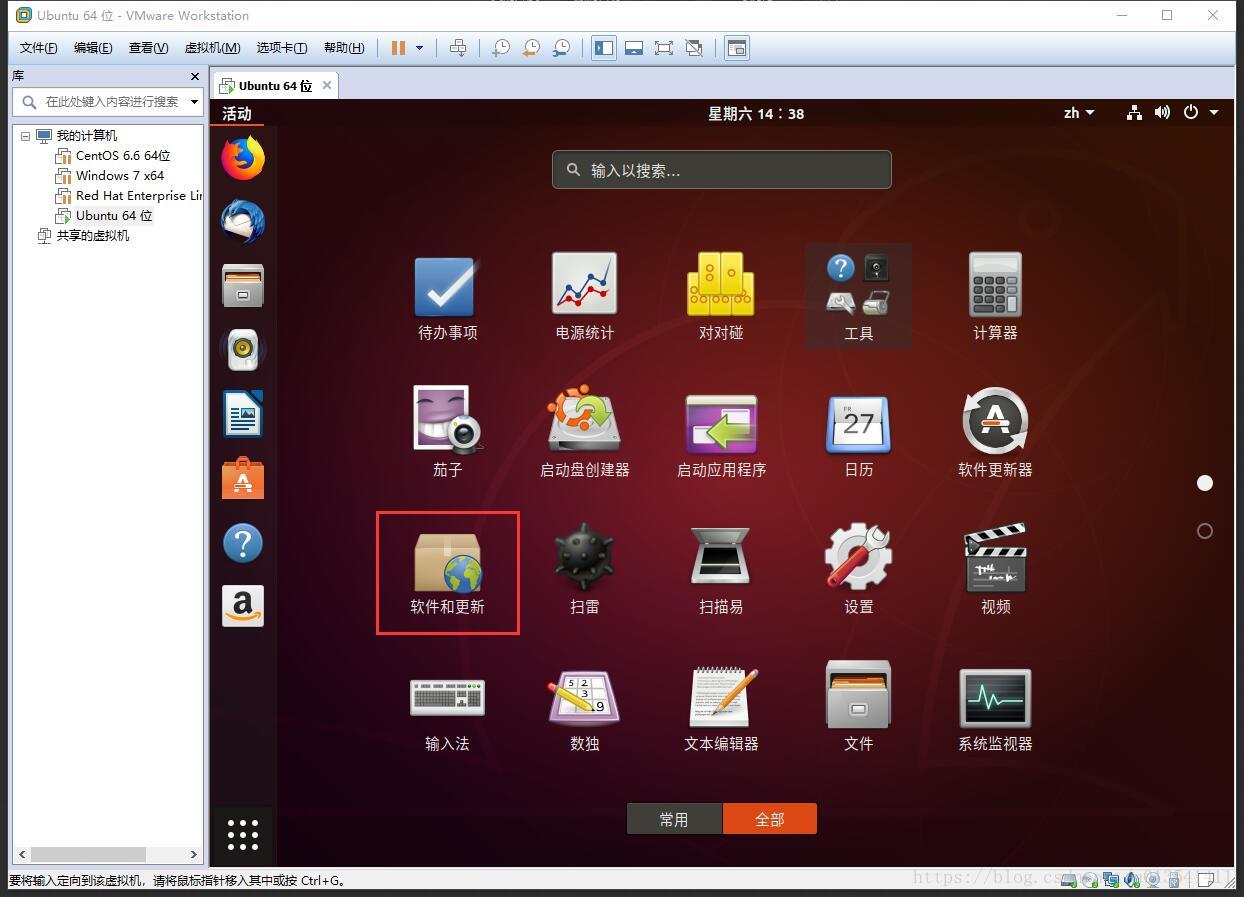Open zh input language dropdown
Screen dimensions: 1244x897
point(1079,113)
